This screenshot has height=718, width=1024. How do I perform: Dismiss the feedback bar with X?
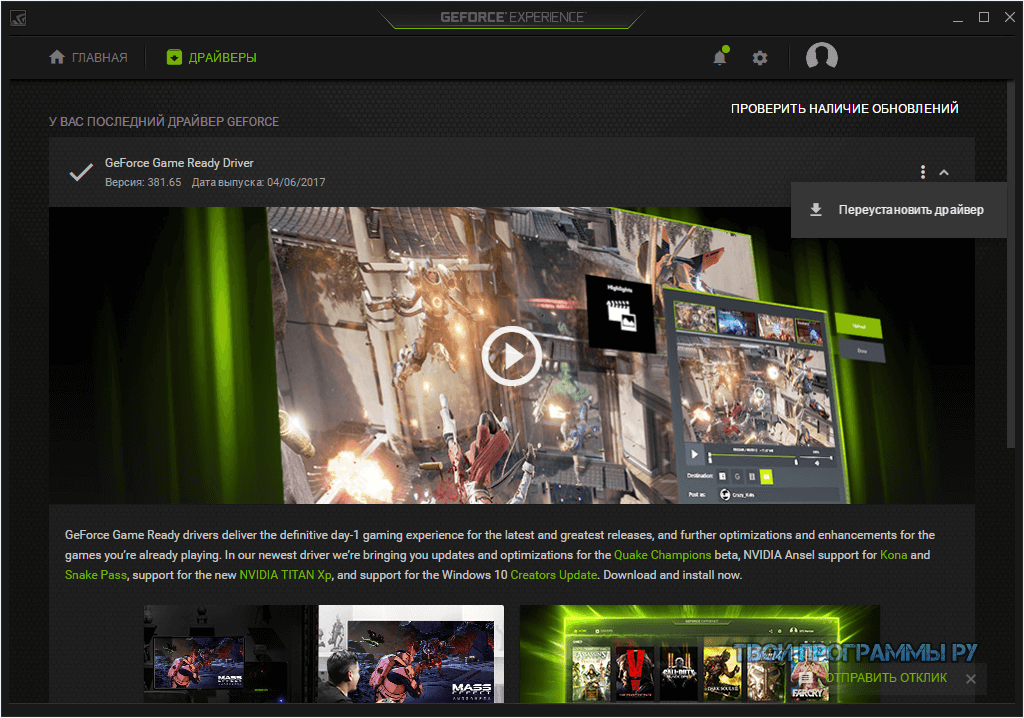pyautogui.click(x=970, y=679)
